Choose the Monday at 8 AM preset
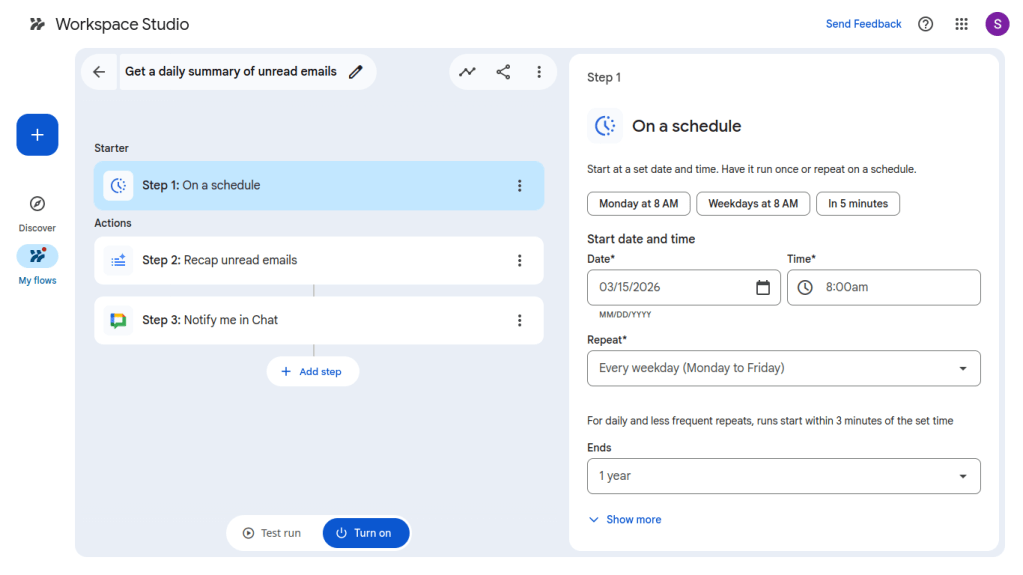The height and width of the screenshot is (575, 1023). 638,204
